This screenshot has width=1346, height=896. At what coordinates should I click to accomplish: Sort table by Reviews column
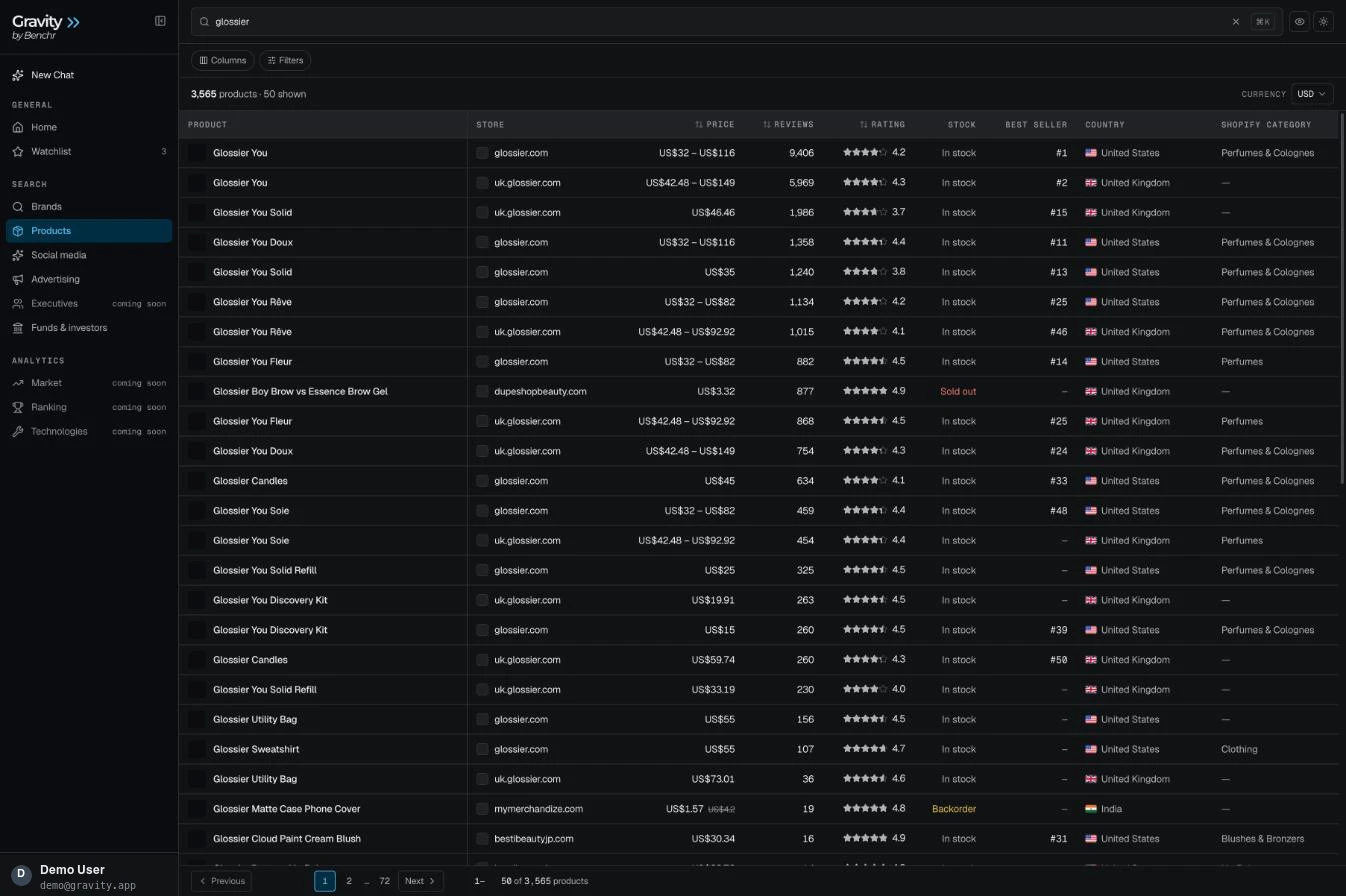tap(788, 125)
